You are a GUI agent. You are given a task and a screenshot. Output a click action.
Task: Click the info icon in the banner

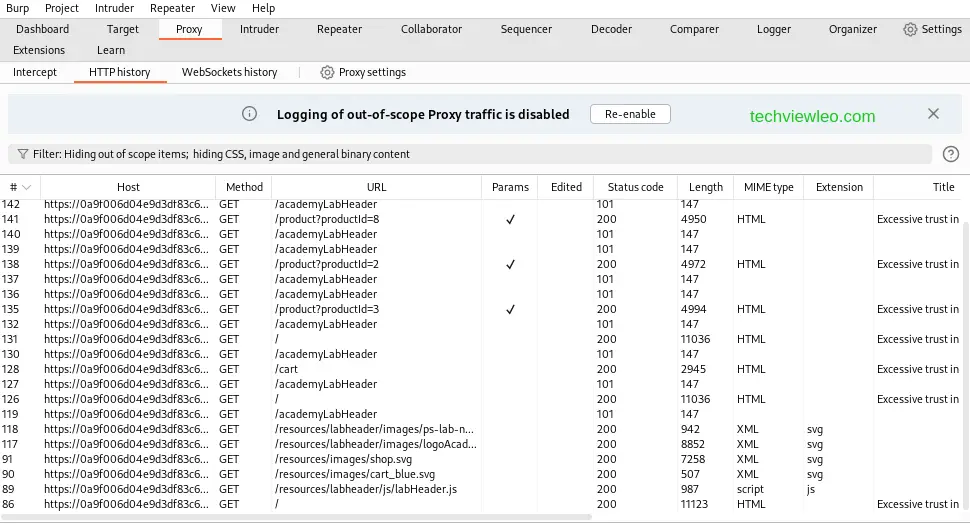tap(250, 114)
